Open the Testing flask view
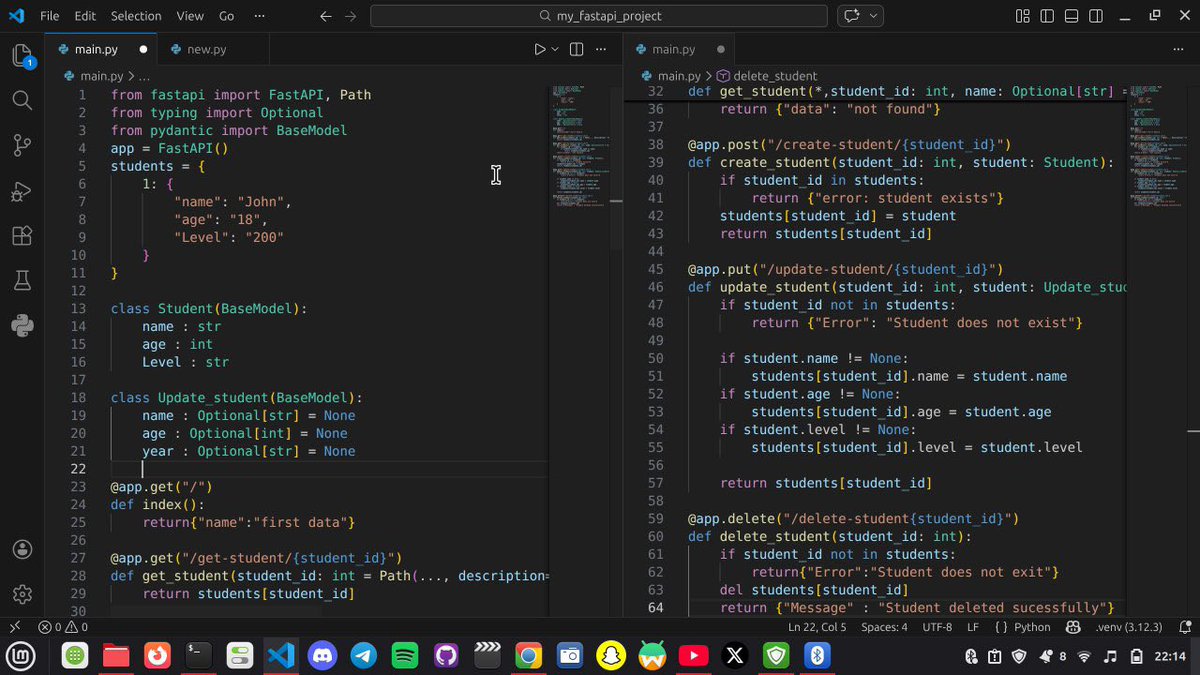This screenshot has width=1200, height=675. coord(22,281)
